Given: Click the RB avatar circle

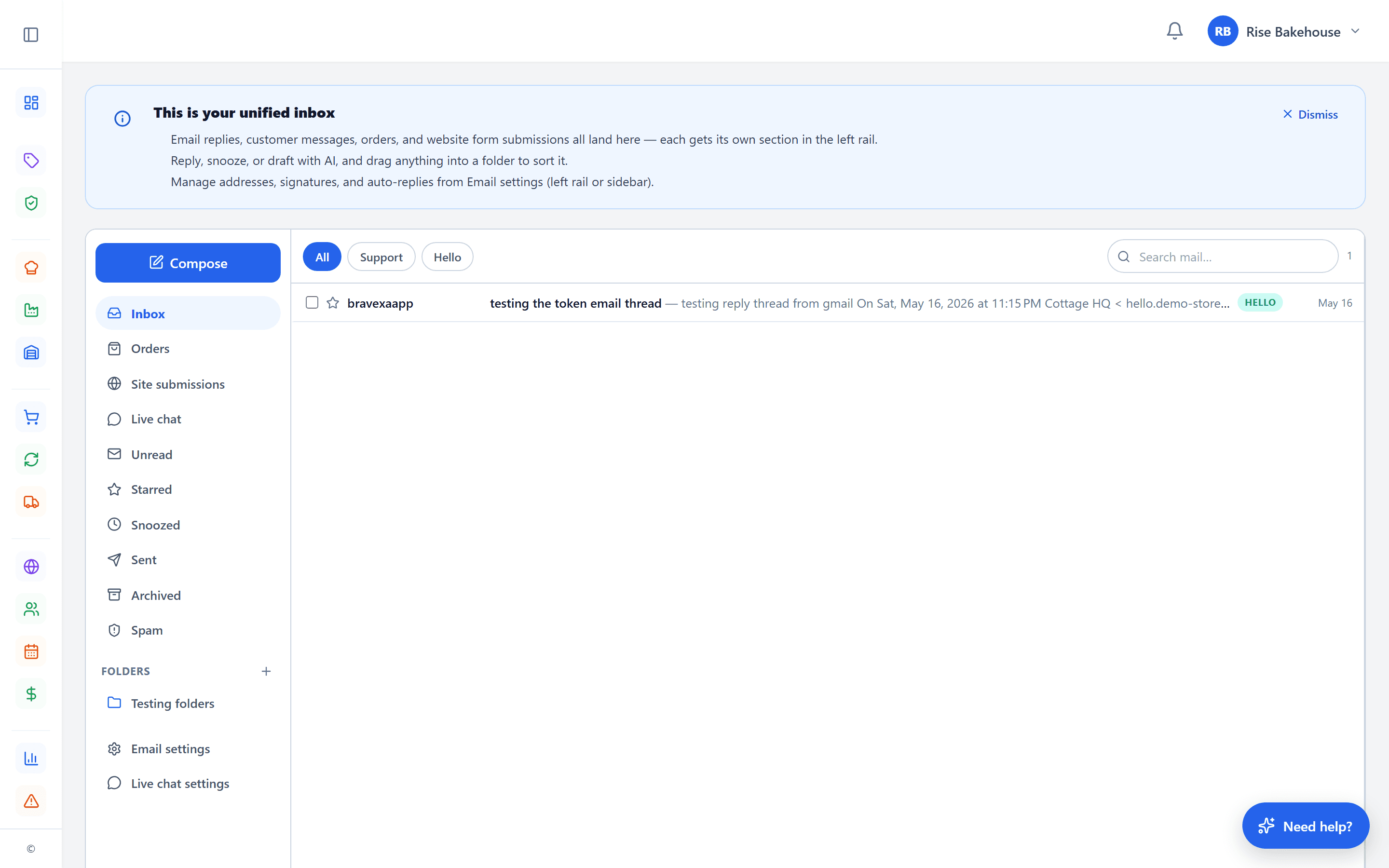Looking at the screenshot, I should pos(1223,31).
